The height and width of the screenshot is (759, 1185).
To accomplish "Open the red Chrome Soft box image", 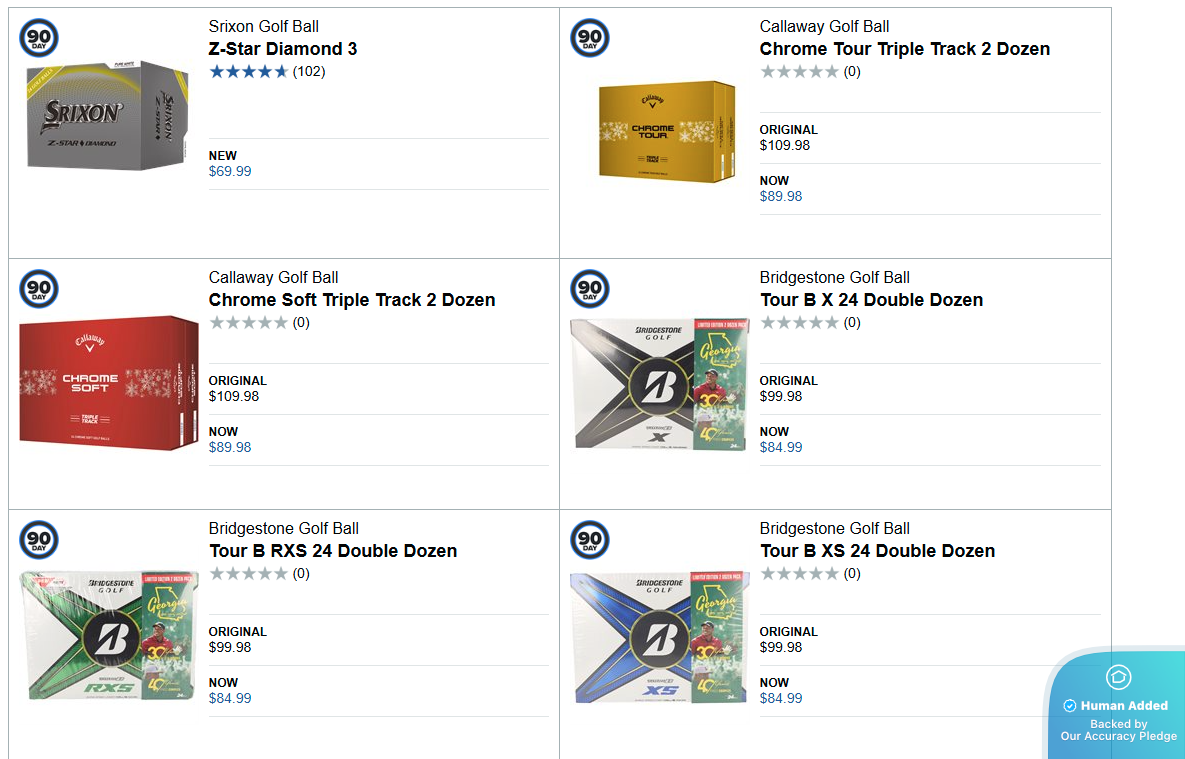I will [109, 382].
